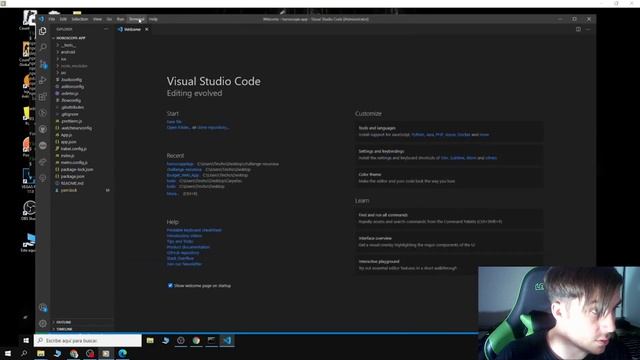The width and height of the screenshot is (640, 360).
Task: Click Find and run all commands
Action: point(449,218)
